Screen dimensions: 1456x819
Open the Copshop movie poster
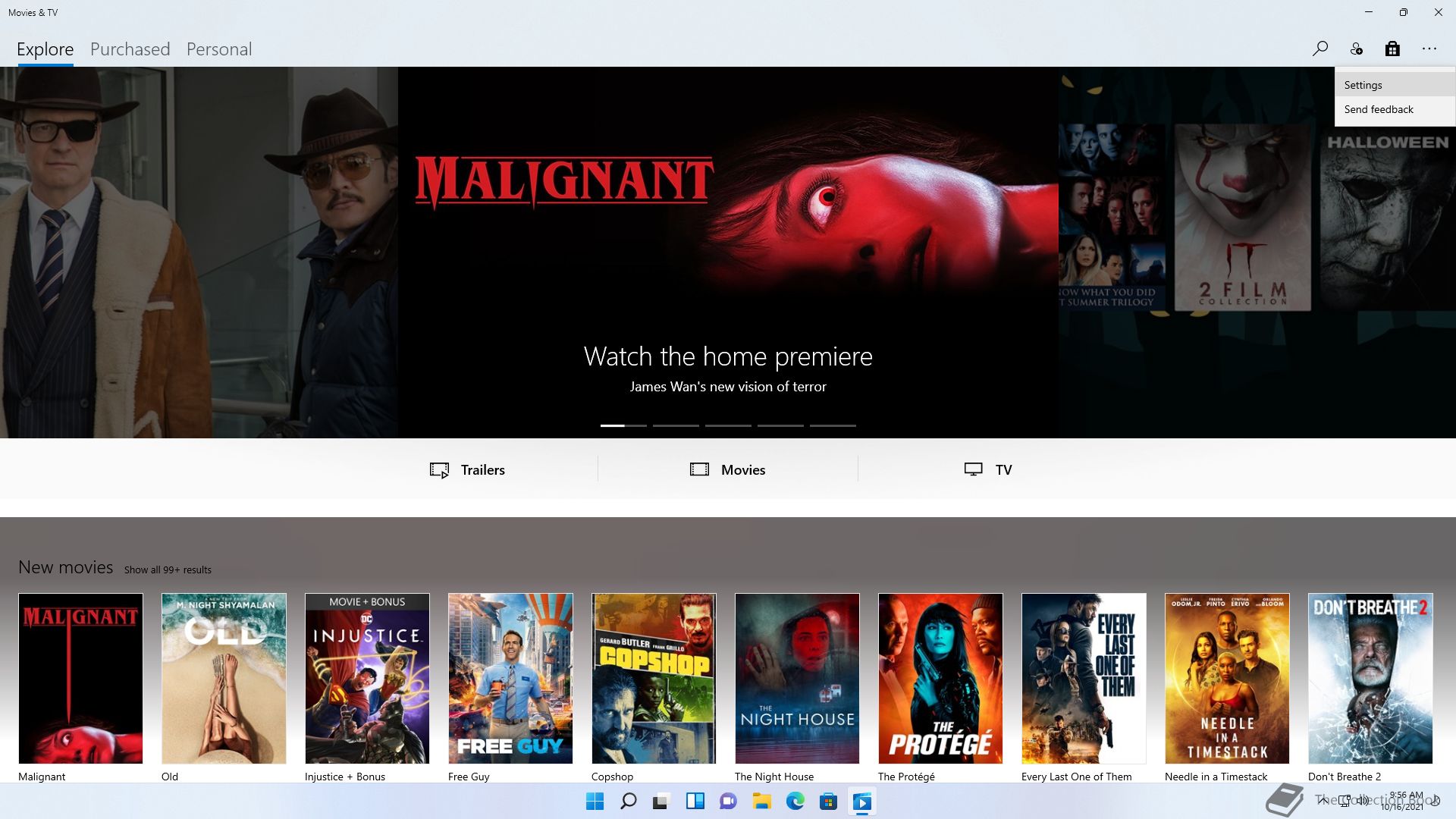[654, 679]
